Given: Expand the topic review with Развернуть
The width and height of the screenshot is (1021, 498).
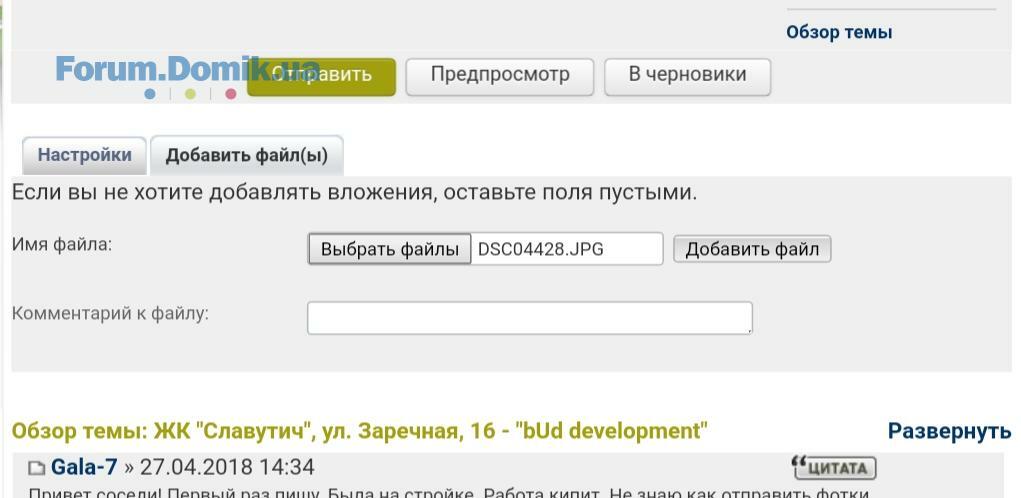Looking at the screenshot, I should click(x=949, y=431).
